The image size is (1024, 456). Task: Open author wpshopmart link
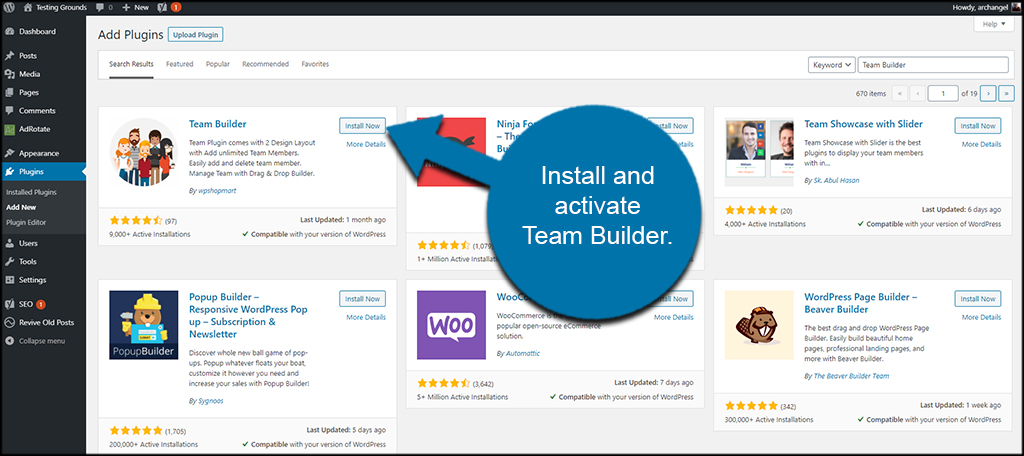point(216,191)
